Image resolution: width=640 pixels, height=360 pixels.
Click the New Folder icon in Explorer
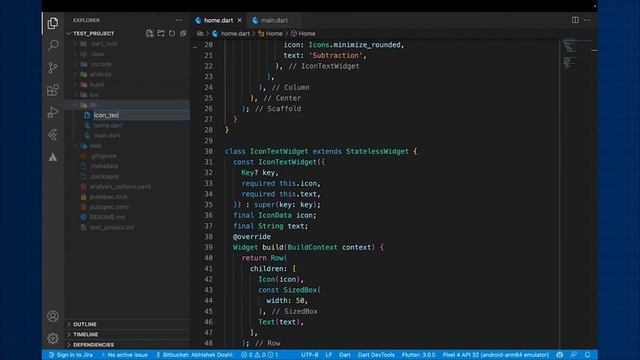(161, 33)
